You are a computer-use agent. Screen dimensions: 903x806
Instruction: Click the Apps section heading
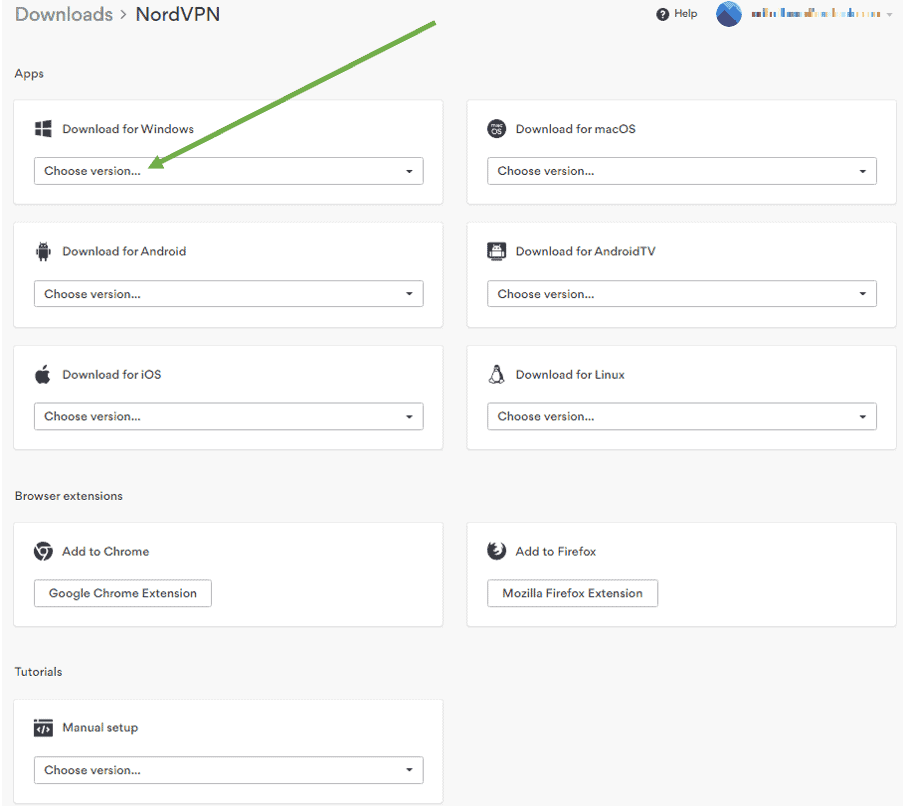click(29, 74)
